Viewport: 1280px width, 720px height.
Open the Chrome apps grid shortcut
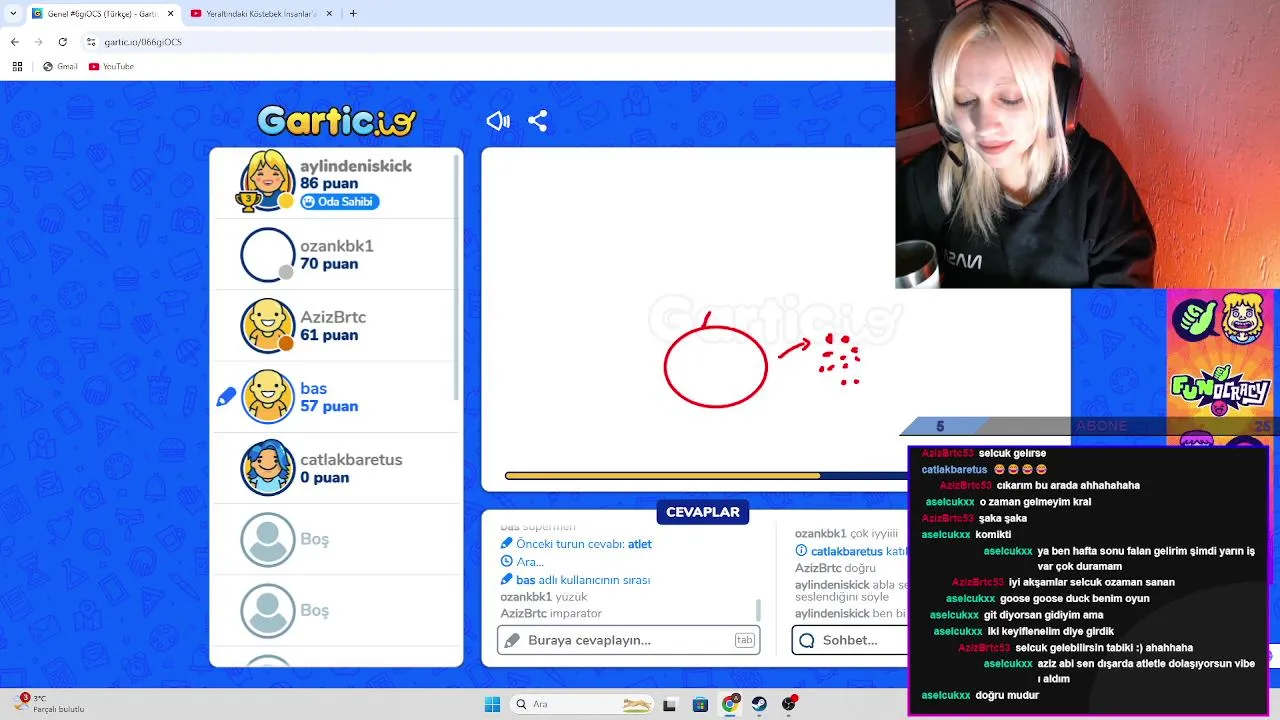(17, 66)
